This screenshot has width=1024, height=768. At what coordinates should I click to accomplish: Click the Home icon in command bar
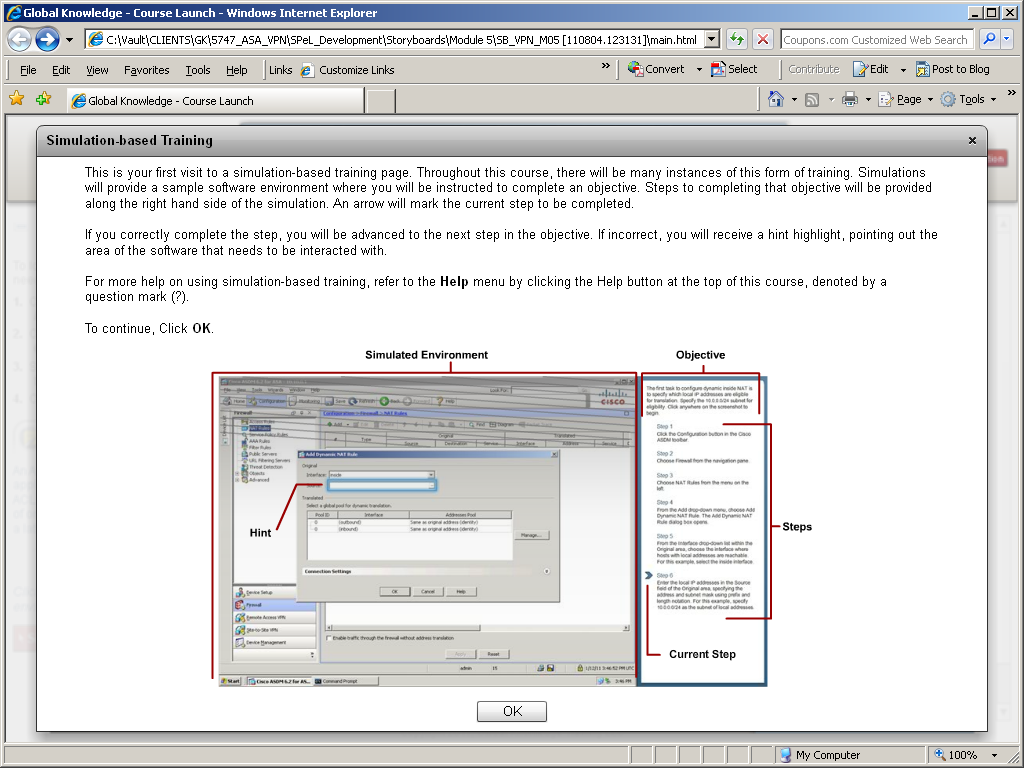pyautogui.click(x=775, y=99)
